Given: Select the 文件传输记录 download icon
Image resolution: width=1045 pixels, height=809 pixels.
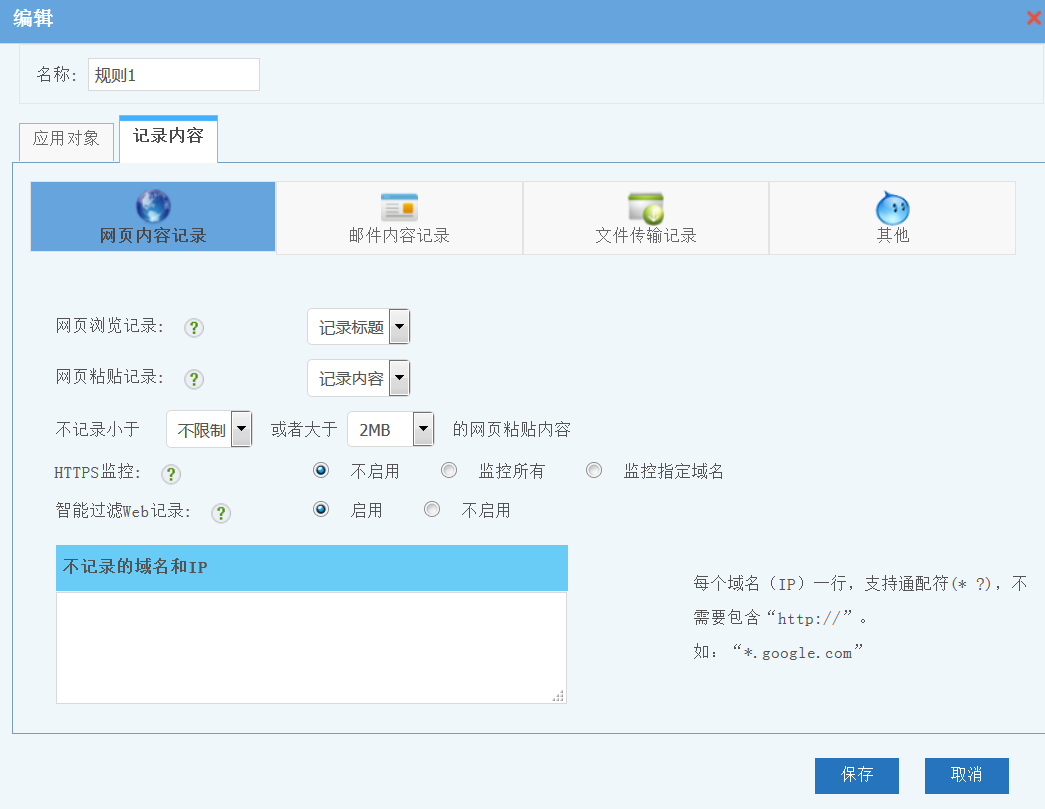Looking at the screenshot, I should tap(646, 207).
